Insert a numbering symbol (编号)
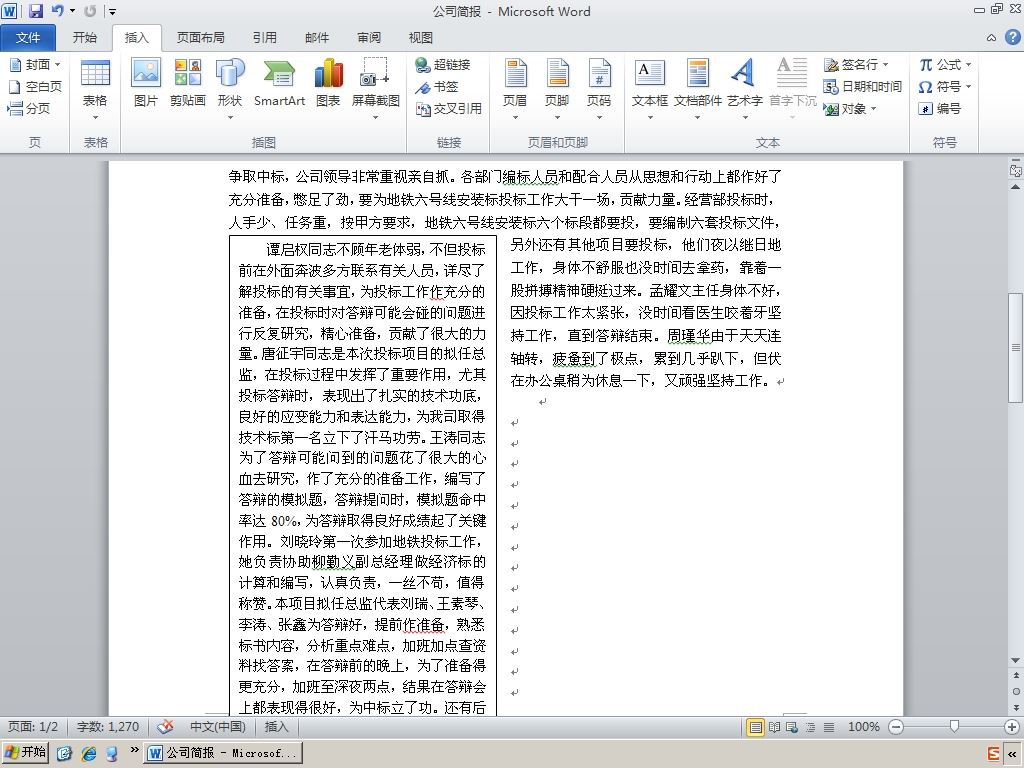This screenshot has height=768, width=1024. (939, 108)
